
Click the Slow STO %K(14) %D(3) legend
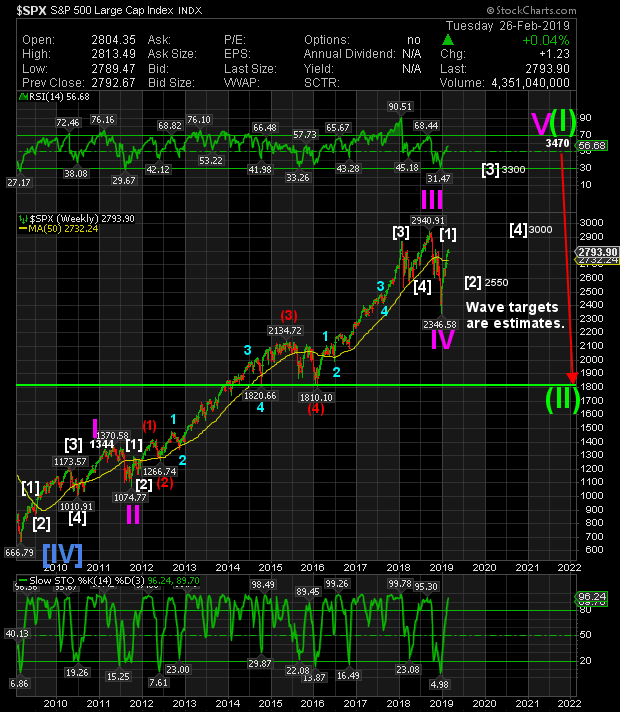point(108,581)
